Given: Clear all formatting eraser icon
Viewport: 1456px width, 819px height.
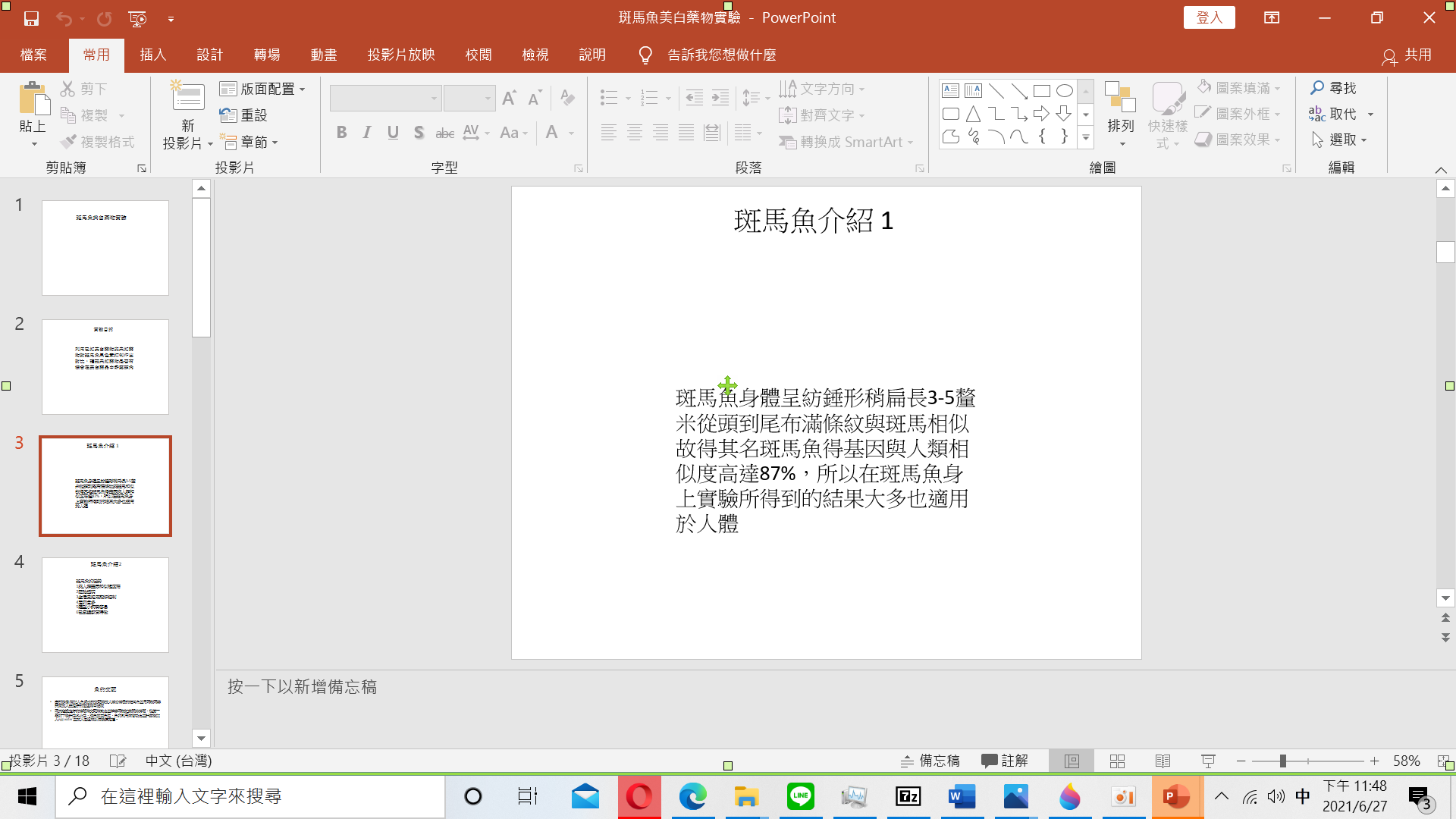Looking at the screenshot, I should pos(567,98).
